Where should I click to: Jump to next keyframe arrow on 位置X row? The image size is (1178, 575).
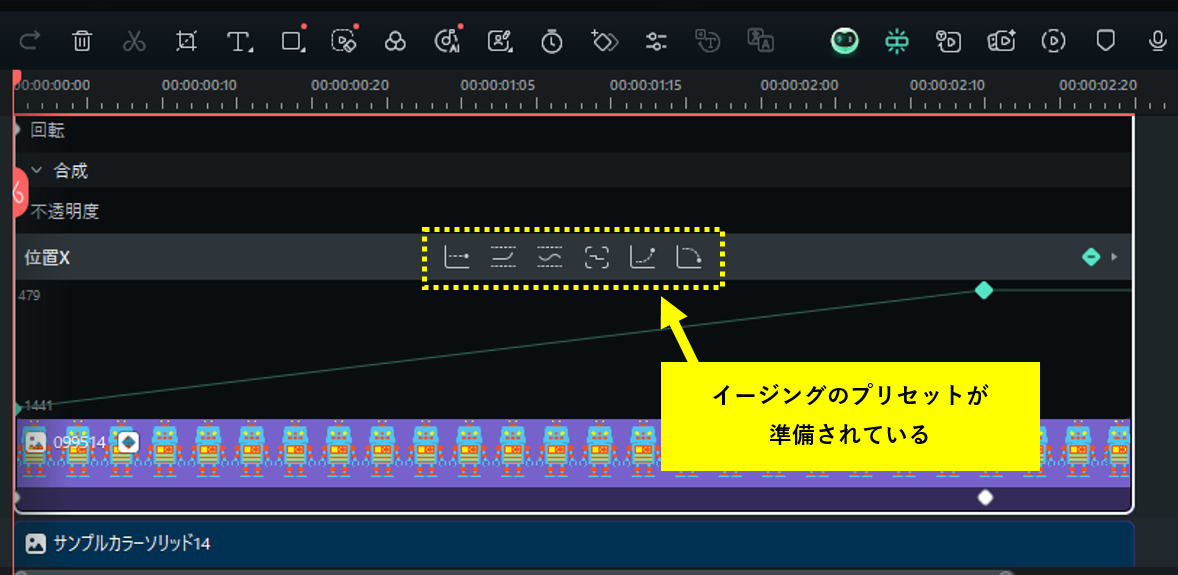click(1115, 257)
